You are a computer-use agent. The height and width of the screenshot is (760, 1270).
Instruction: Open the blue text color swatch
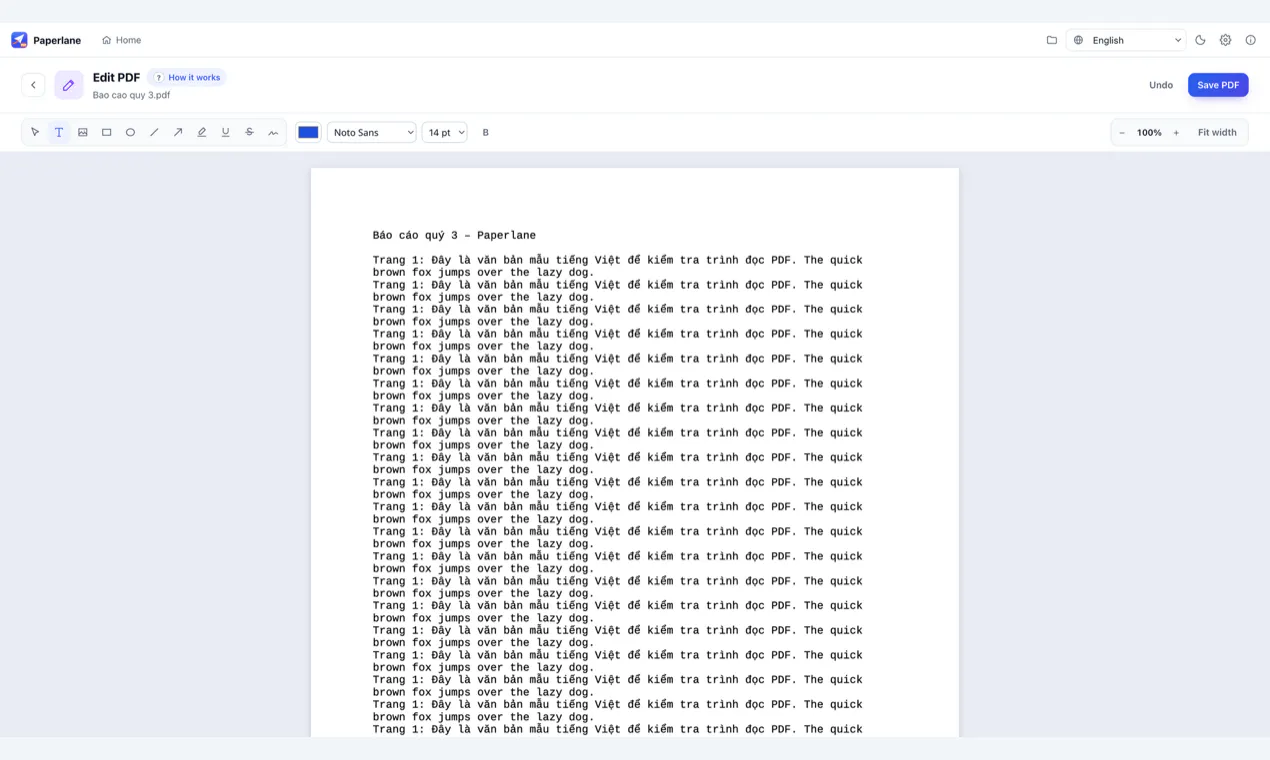(x=308, y=132)
